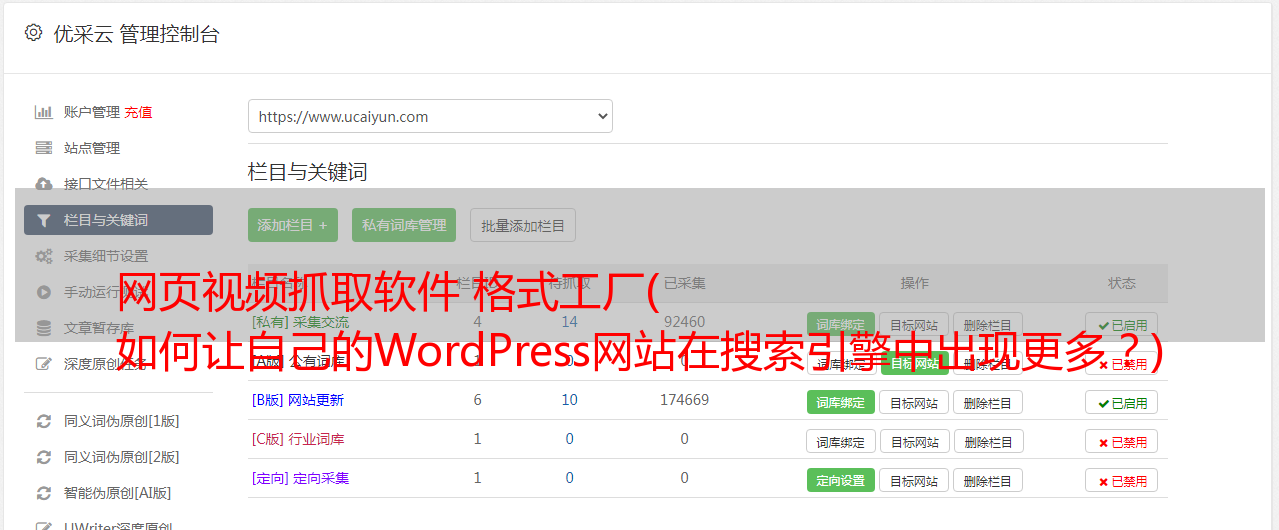Image resolution: width=1279 pixels, height=530 pixels.
Task: Open 采集细节设置 in the sidebar
Action: point(106,256)
